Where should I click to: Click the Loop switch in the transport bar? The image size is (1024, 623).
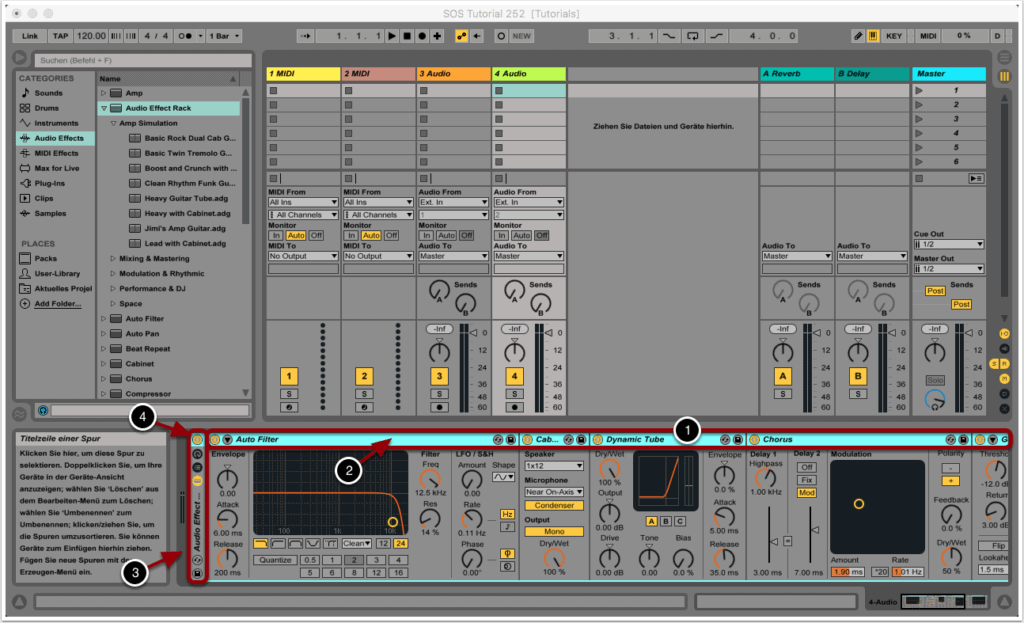click(x=692, y=36)
